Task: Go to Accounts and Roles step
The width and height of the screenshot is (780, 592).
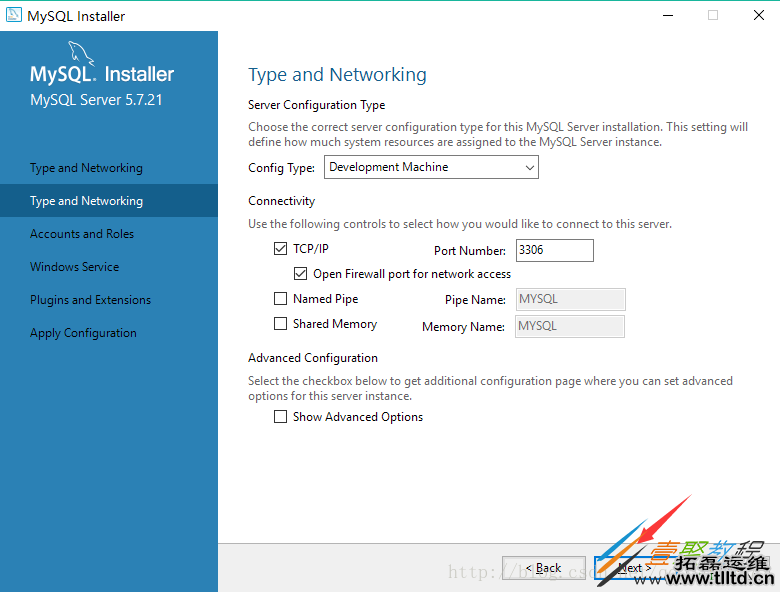Action: 82,234
